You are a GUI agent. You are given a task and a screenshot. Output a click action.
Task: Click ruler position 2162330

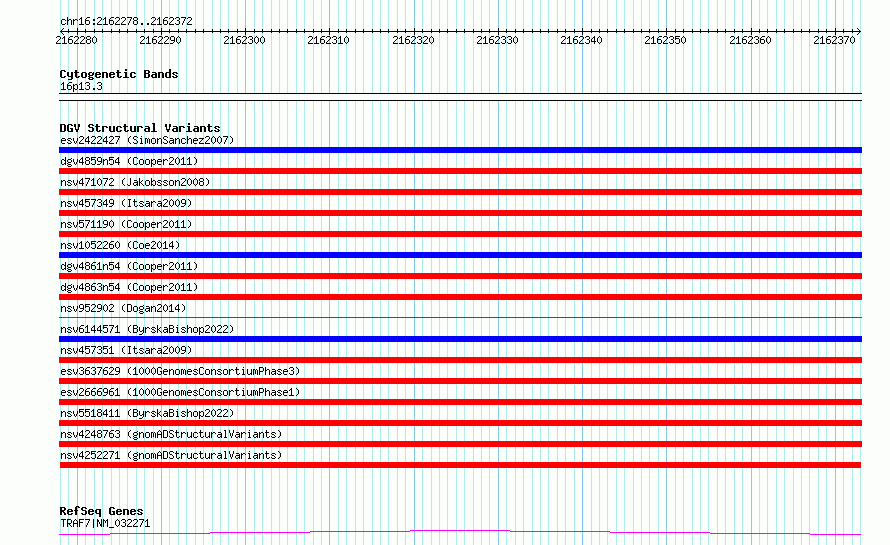[x=497, y=40]
